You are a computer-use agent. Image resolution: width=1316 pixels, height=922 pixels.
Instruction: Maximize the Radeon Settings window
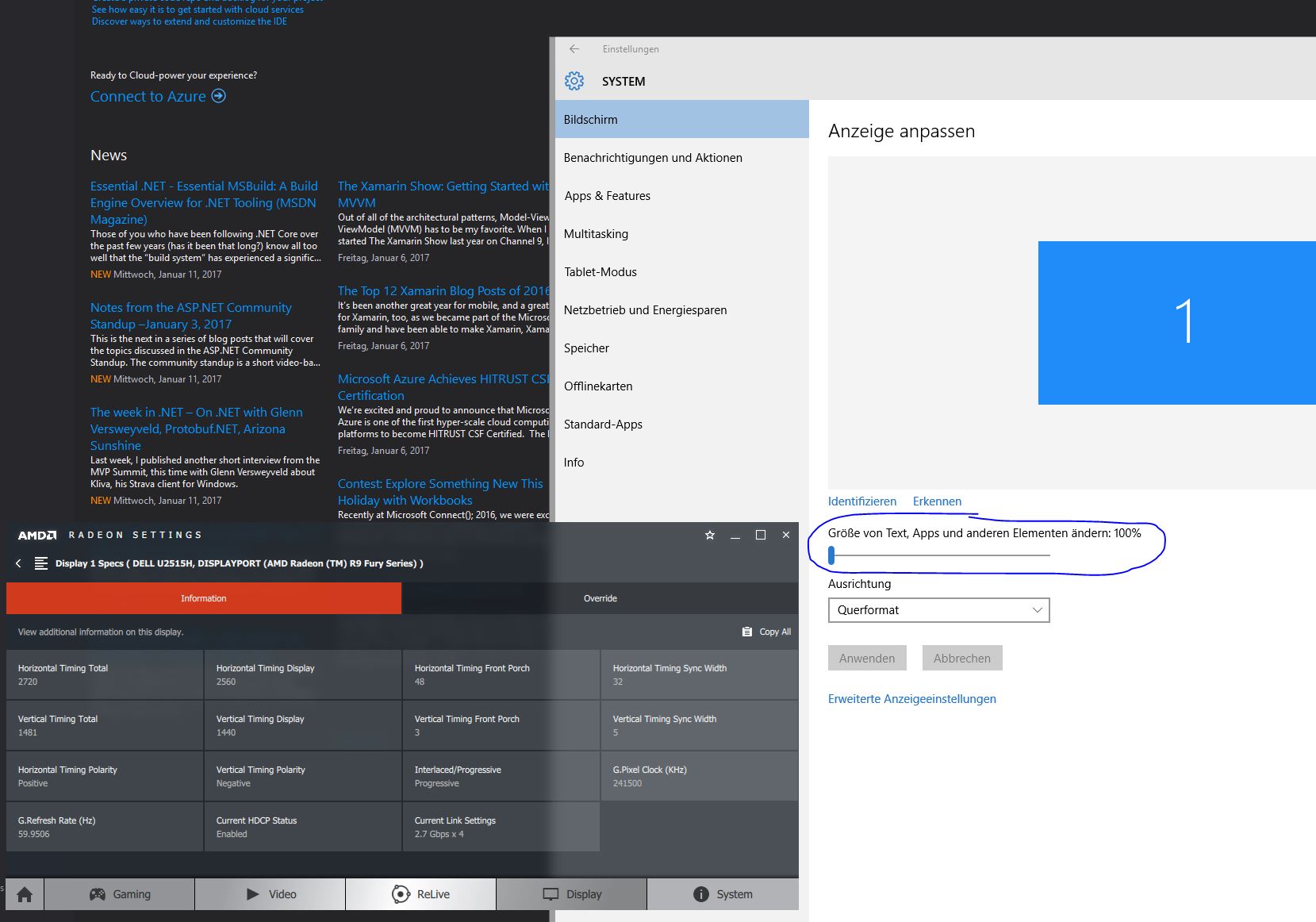point(761,535)
